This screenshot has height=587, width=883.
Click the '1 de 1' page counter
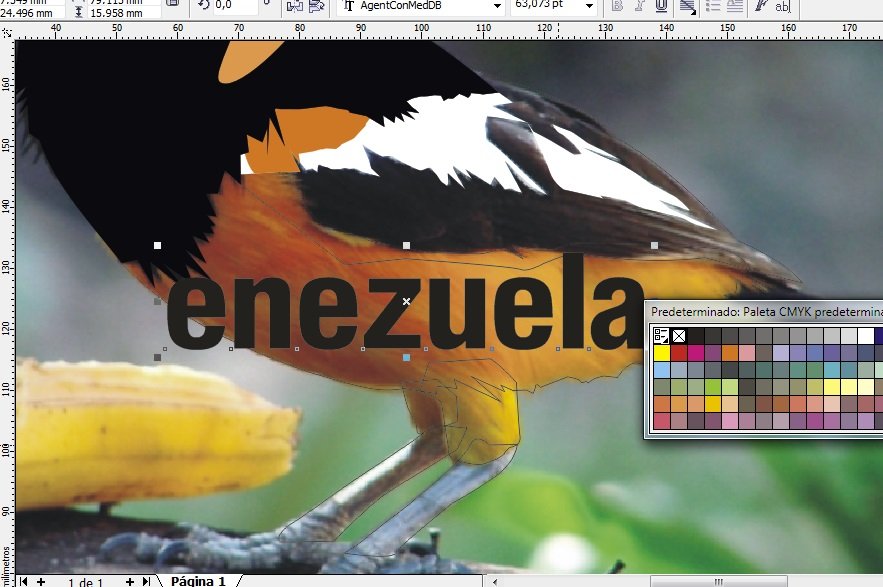(x=86, y=582)
